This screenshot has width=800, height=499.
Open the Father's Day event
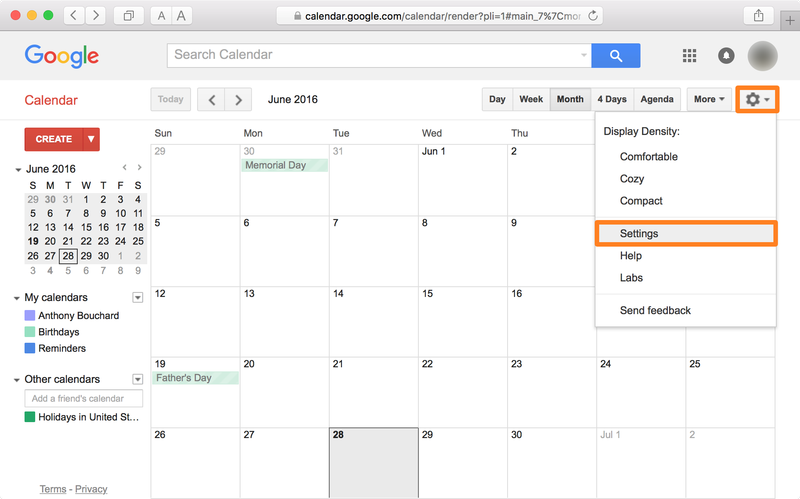tap(195, 378)
